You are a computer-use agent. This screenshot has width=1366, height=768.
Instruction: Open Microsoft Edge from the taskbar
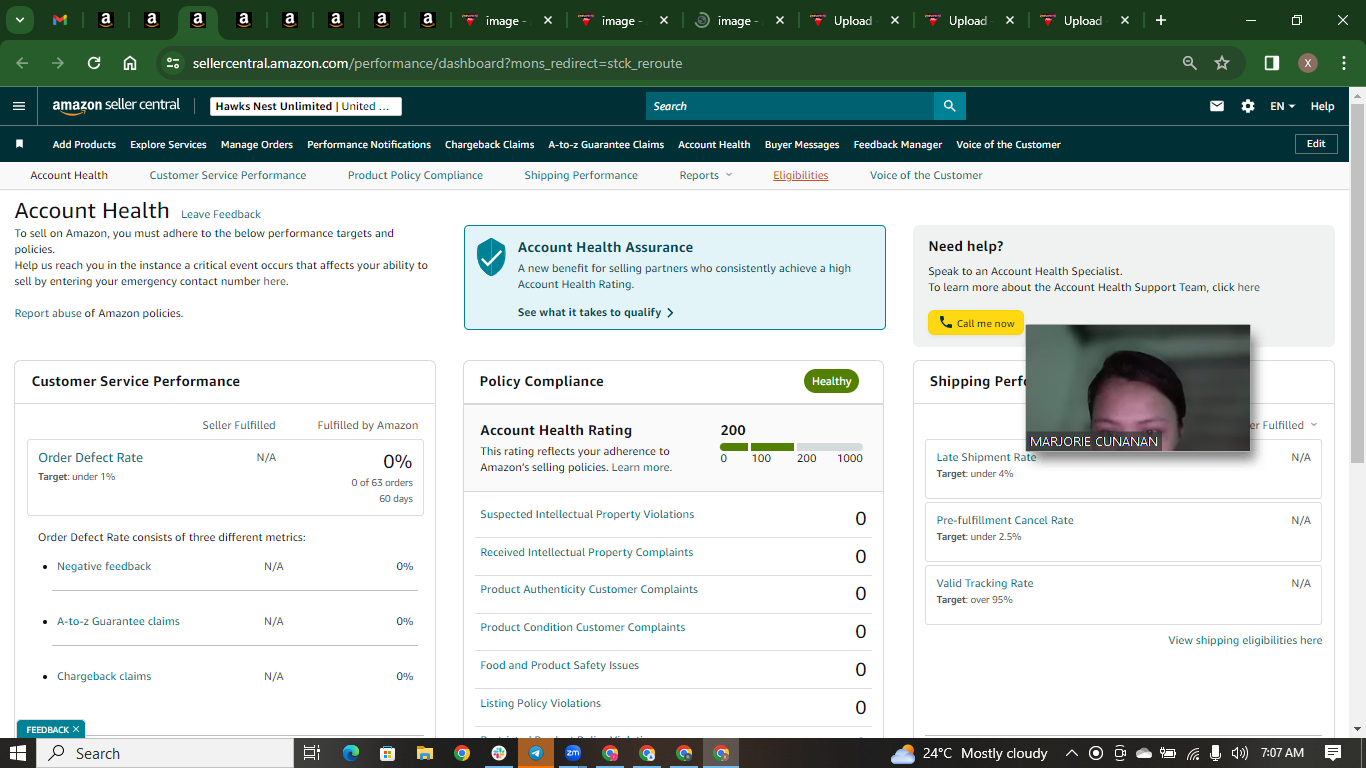click(x=351, y=753)
